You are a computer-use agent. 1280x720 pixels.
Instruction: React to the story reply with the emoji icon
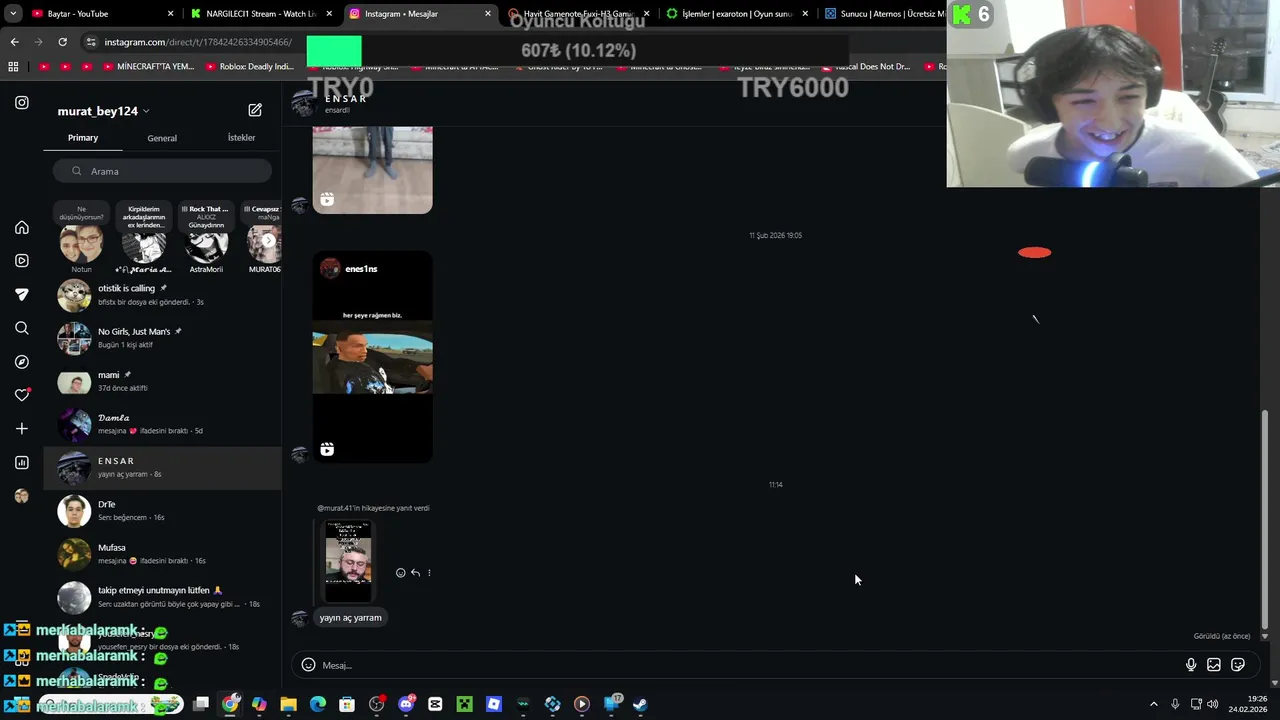click(x=401, y=573)
